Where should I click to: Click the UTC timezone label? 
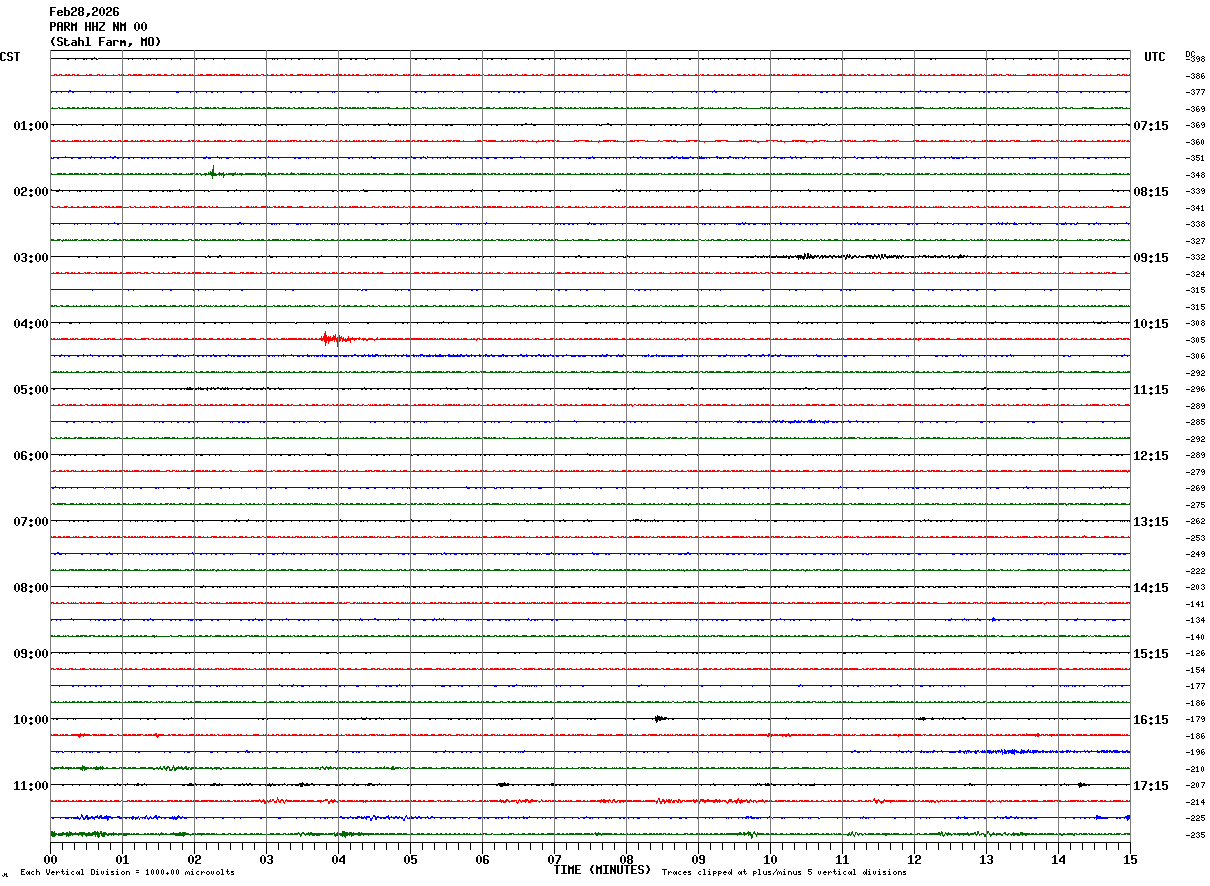coord(1154,57)
